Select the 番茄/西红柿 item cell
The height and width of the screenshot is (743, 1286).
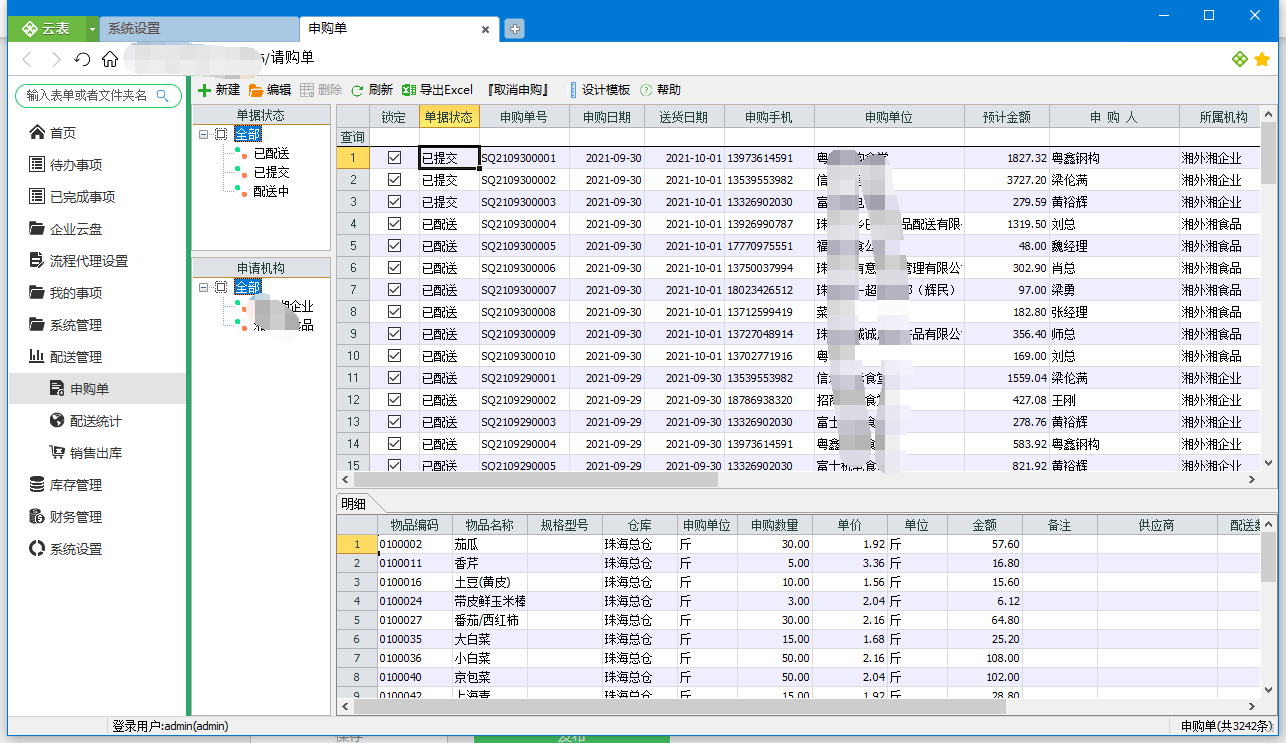(x=490, y=620)
